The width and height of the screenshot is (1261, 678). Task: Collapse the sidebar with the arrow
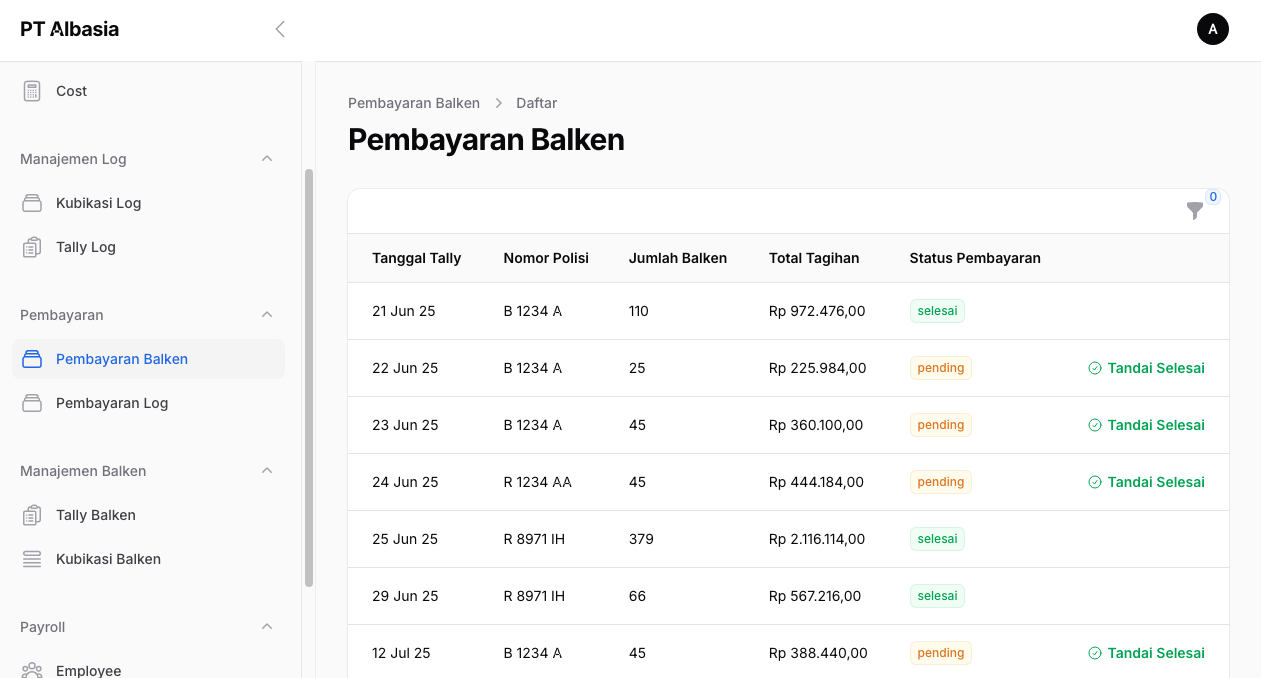coord(280,29)
